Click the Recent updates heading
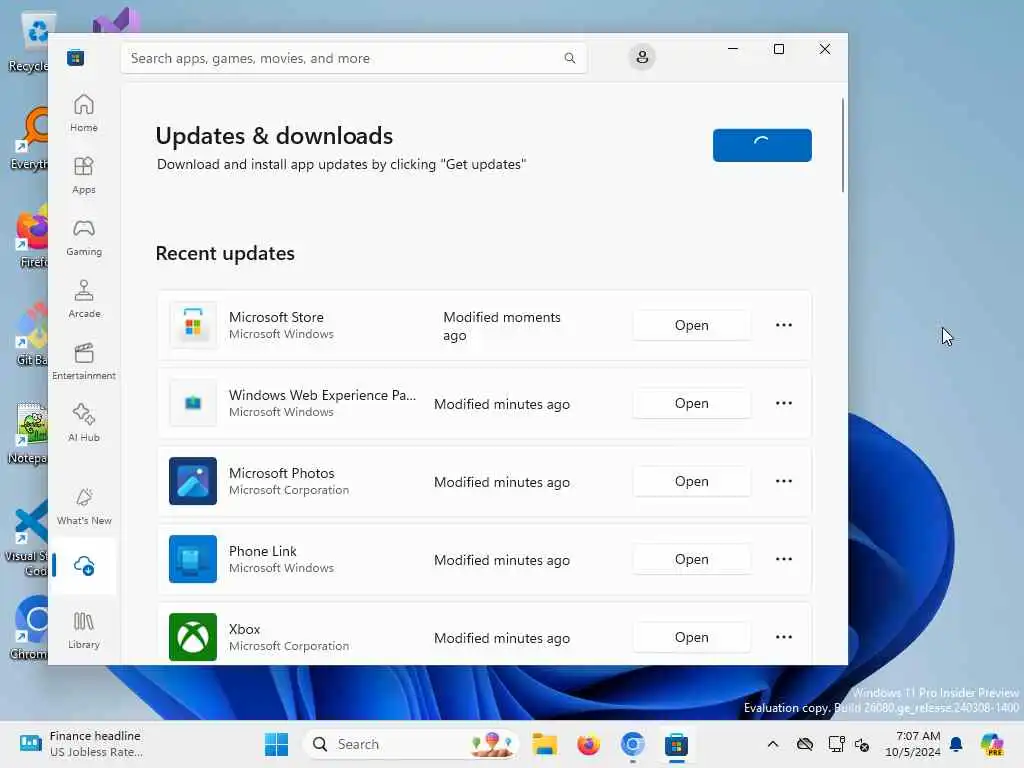Viewport: 1024px width, 768px height. pos(225,253)
